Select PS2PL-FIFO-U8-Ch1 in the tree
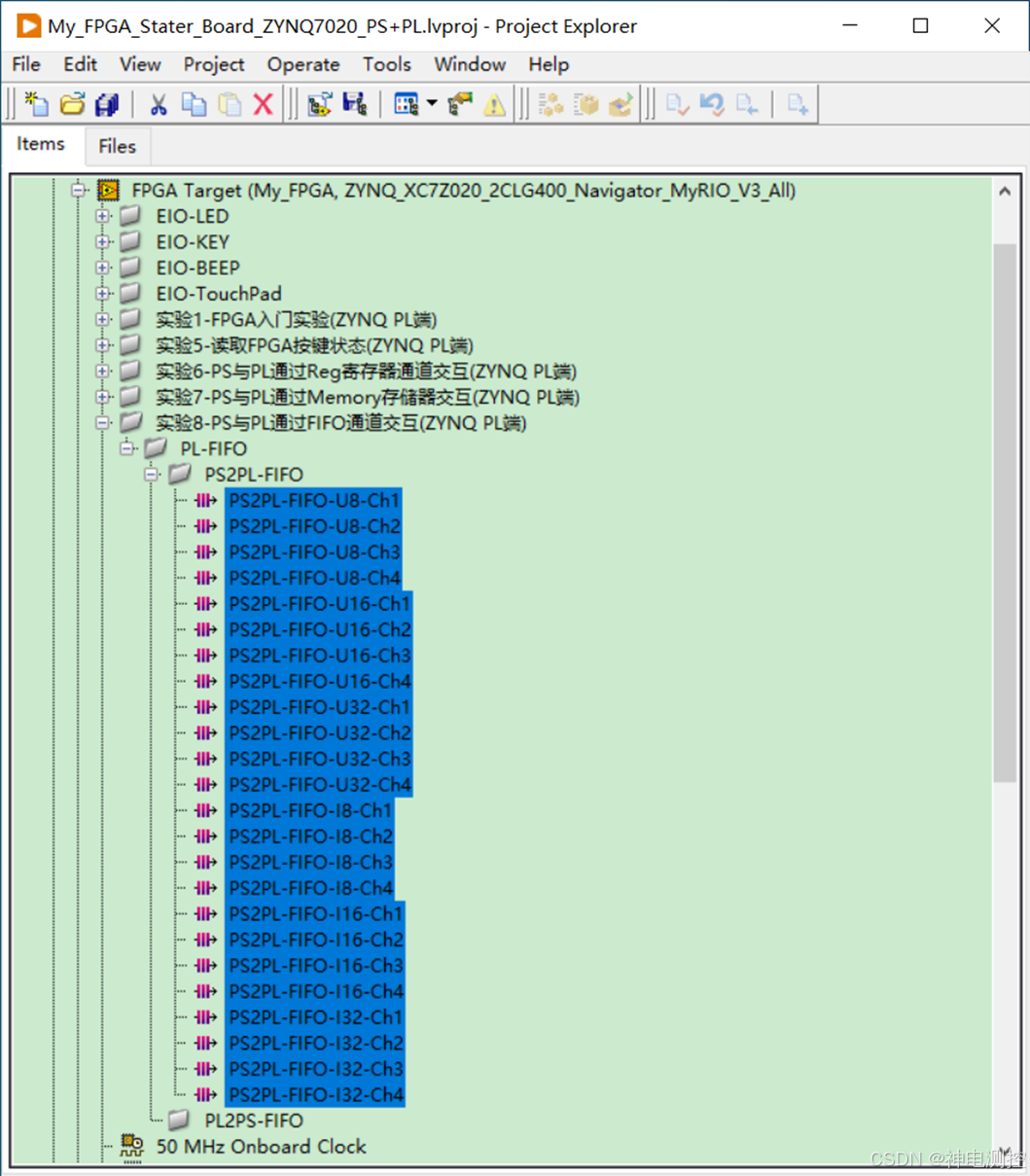The image size is (1030, 1176). coord(313,500)
